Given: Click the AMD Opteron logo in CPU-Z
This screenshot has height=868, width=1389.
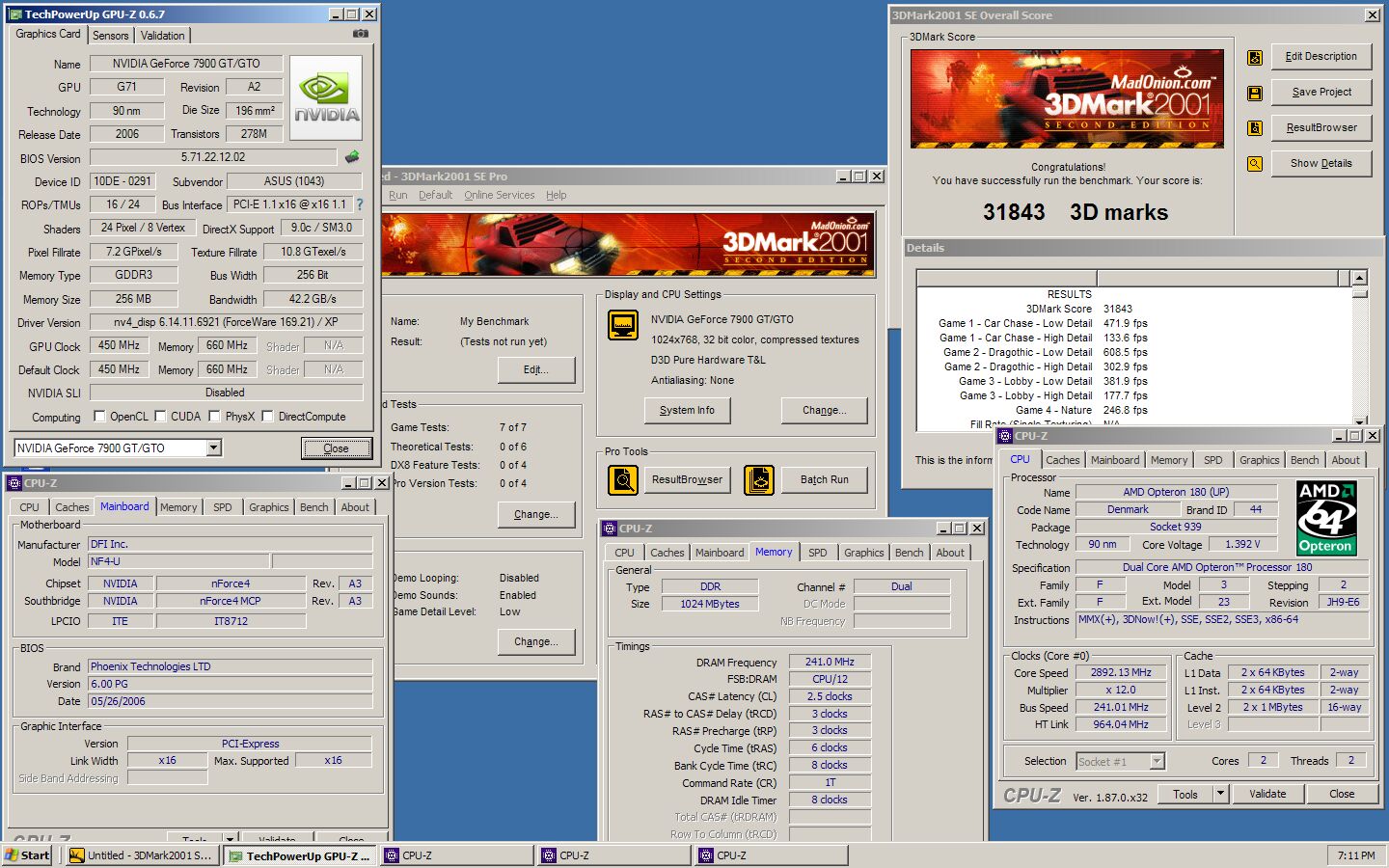Looking at the screenshot, I should click(x=1326, y=518).
